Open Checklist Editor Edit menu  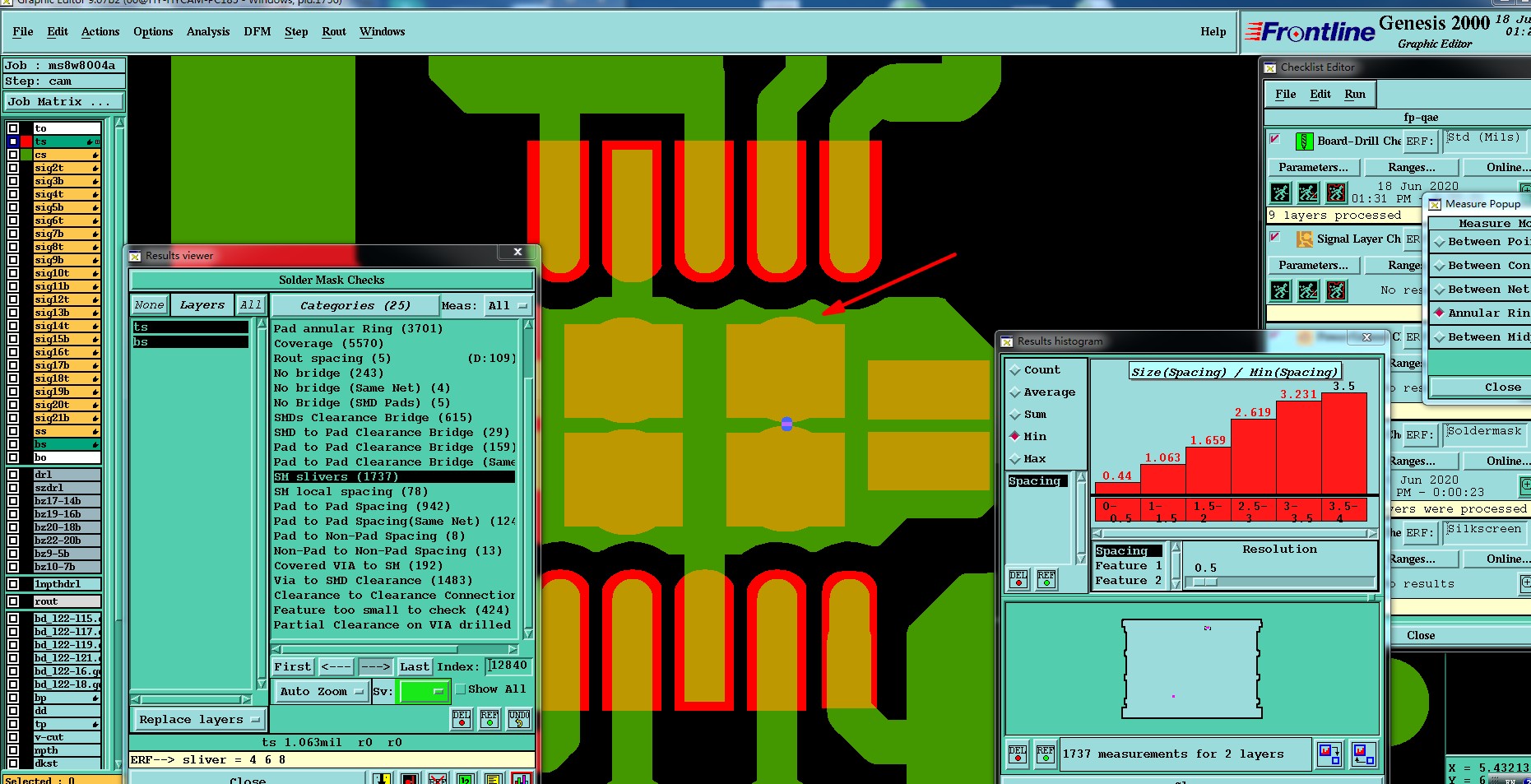coord(1320,94)
